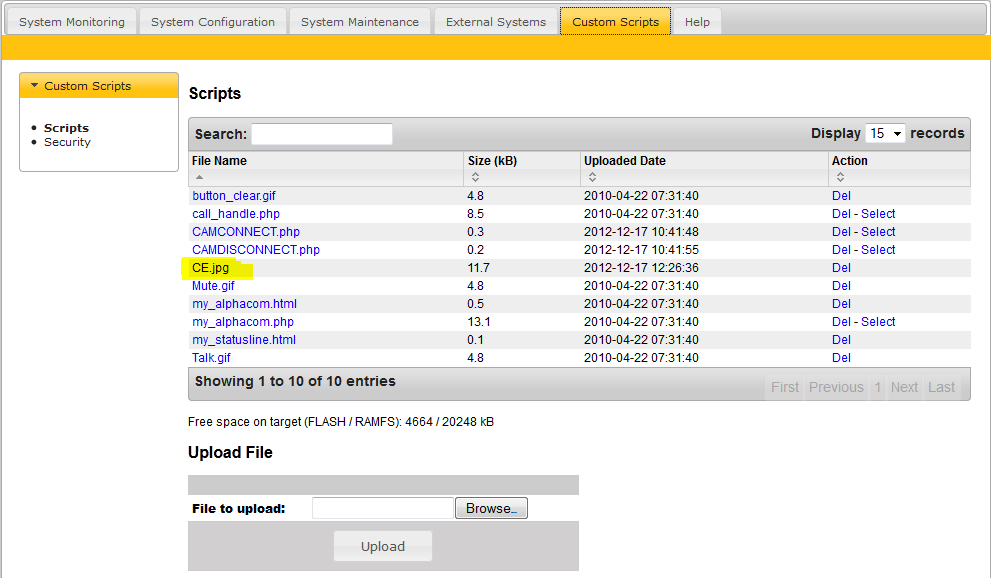
Task: Open the System Configuration tab
Action: [x=212, y=22]
